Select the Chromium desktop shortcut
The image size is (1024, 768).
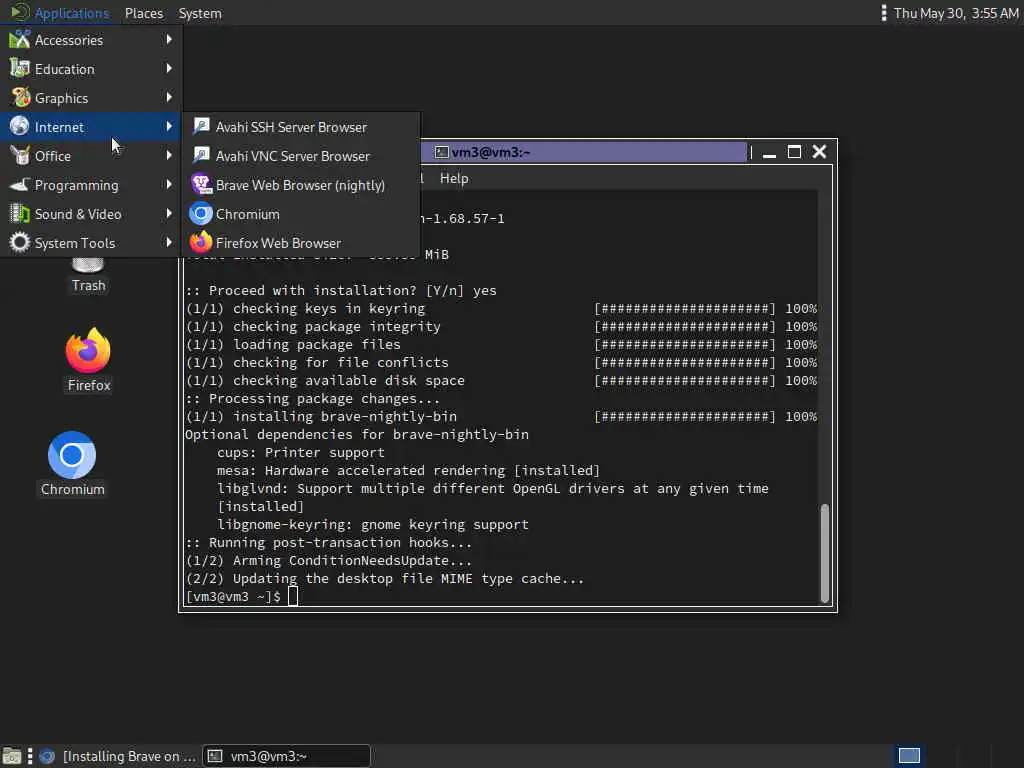[72, 464]
